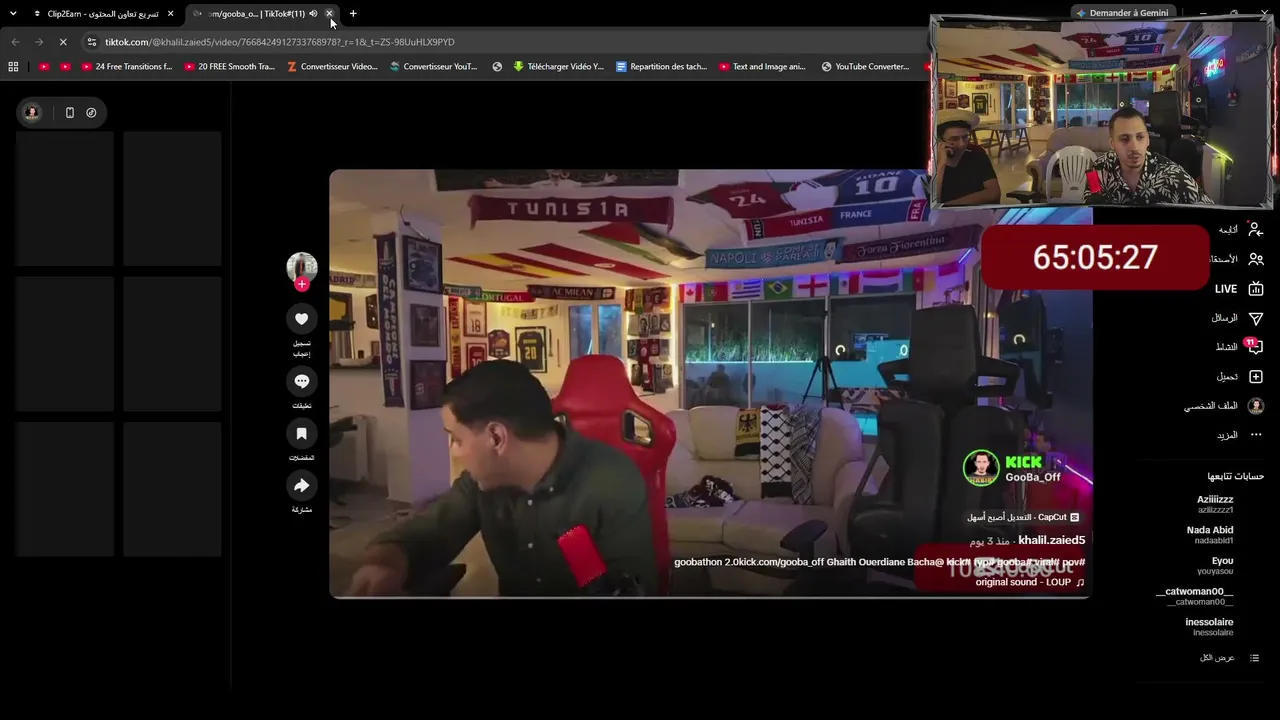The image size is (1280, 720).
Task: Open Chrome apps grid in bookmarks bar
Action: tap(13, 67)
